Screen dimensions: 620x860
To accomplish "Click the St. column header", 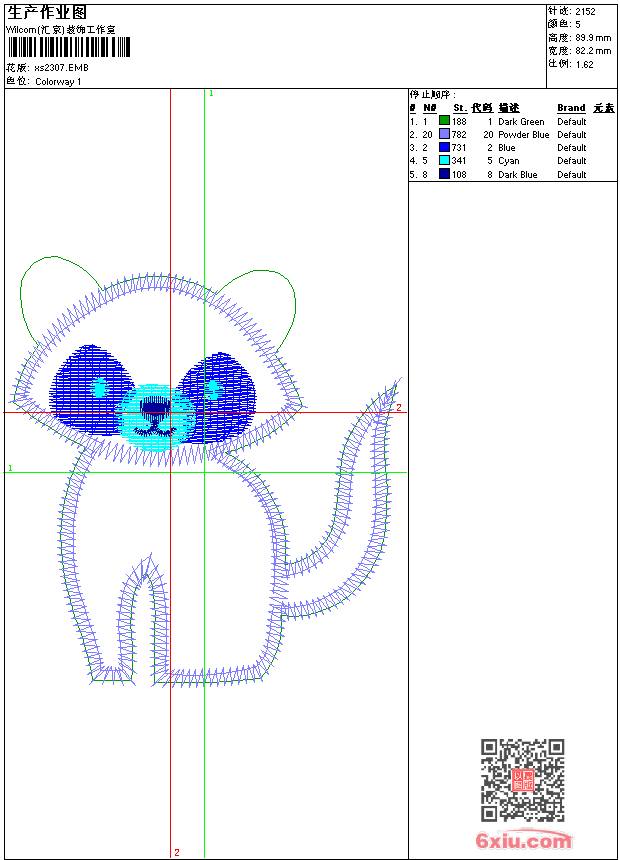I will [460, 108].
